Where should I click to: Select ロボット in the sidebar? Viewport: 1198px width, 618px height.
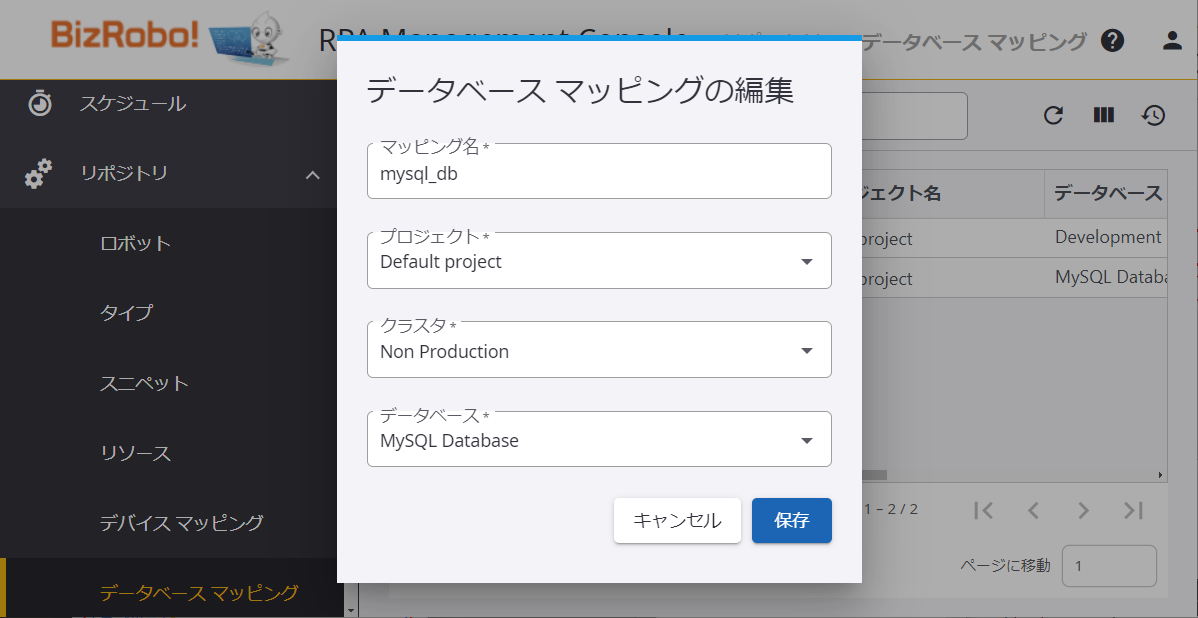click(135, 244)
